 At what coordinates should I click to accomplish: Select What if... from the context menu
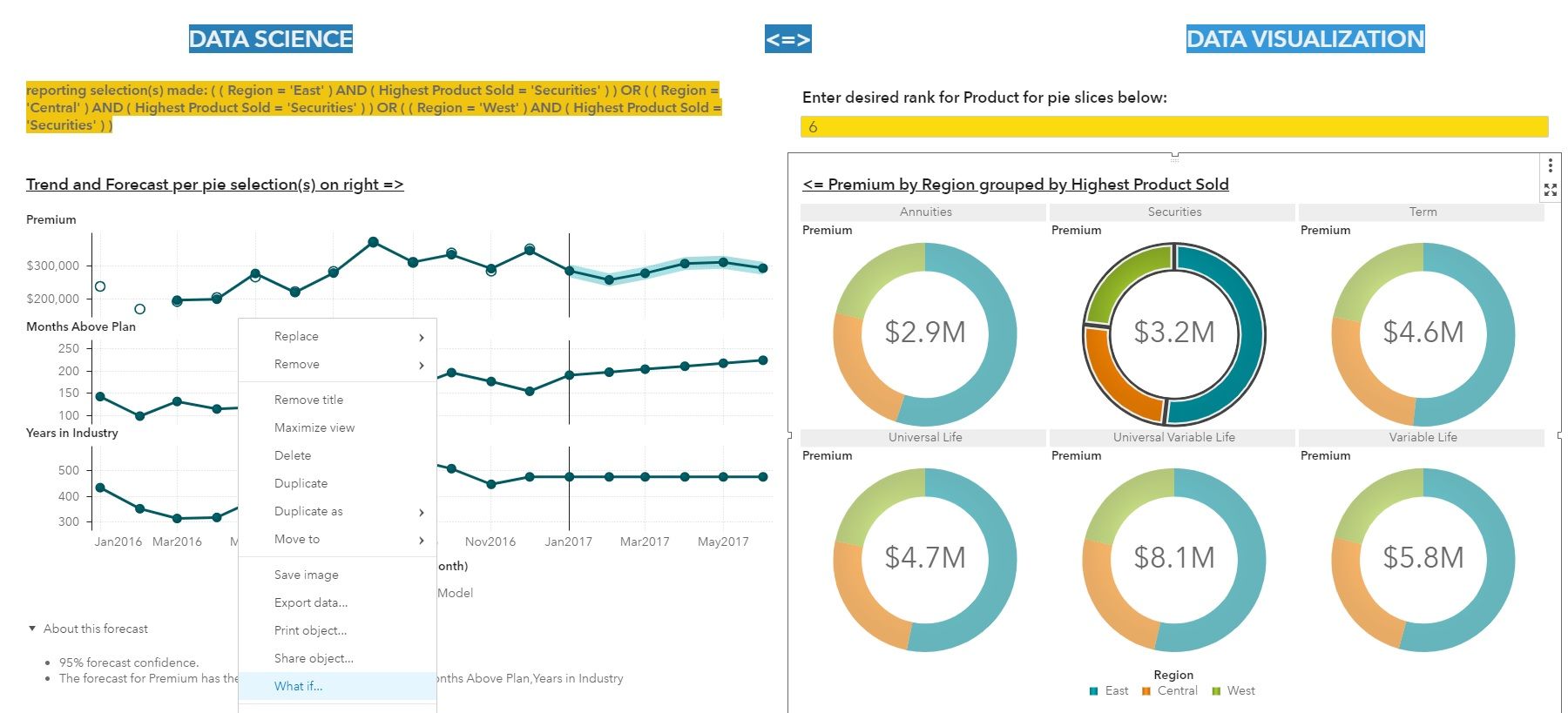tap(298, 686)
